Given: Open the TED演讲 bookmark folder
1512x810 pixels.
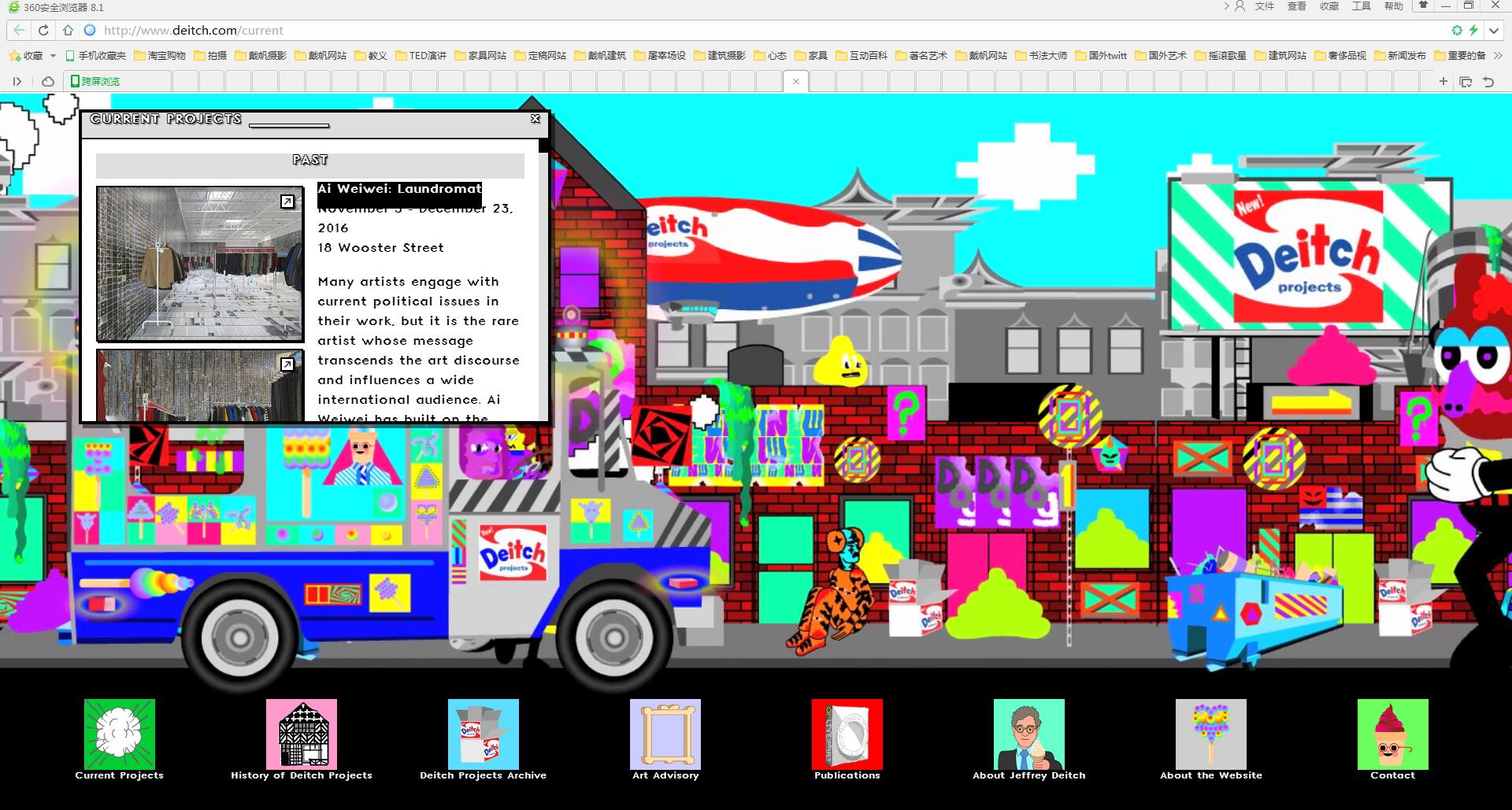Looking at the screenshot, I should coord(421,56).
